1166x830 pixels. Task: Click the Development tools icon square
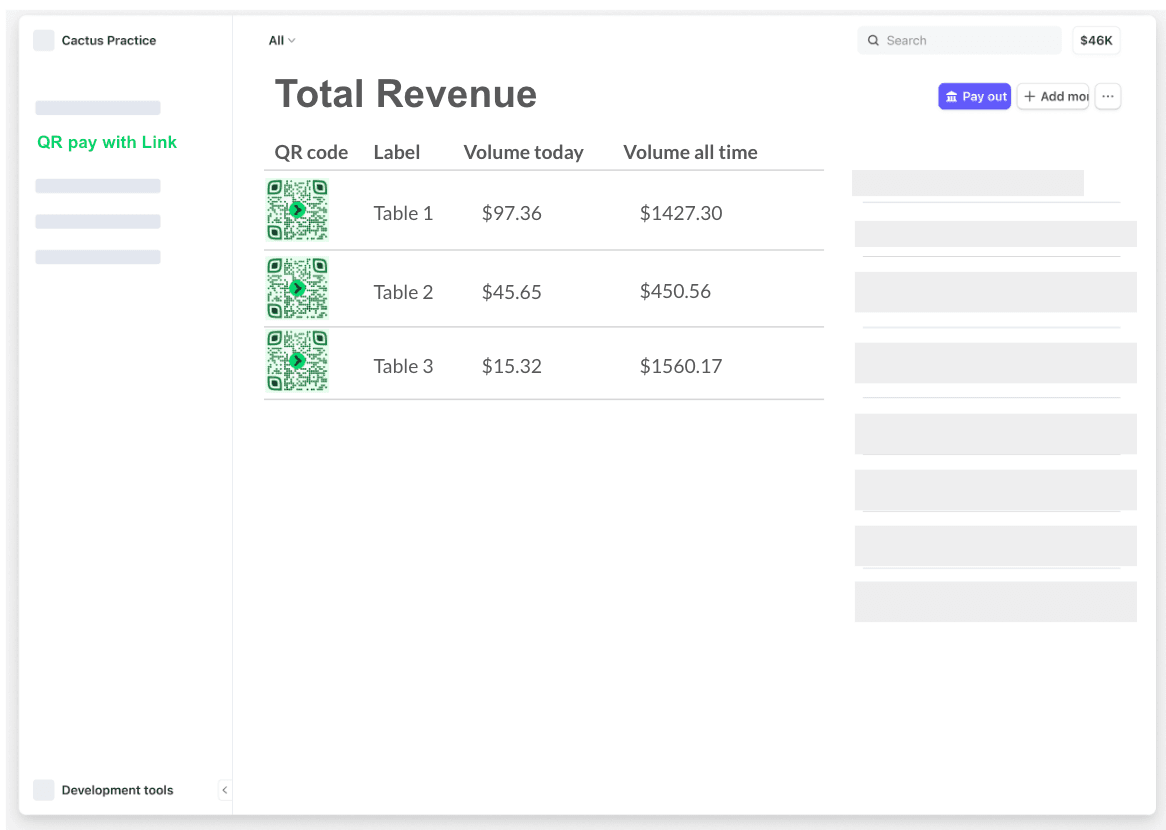pos(44,790)
